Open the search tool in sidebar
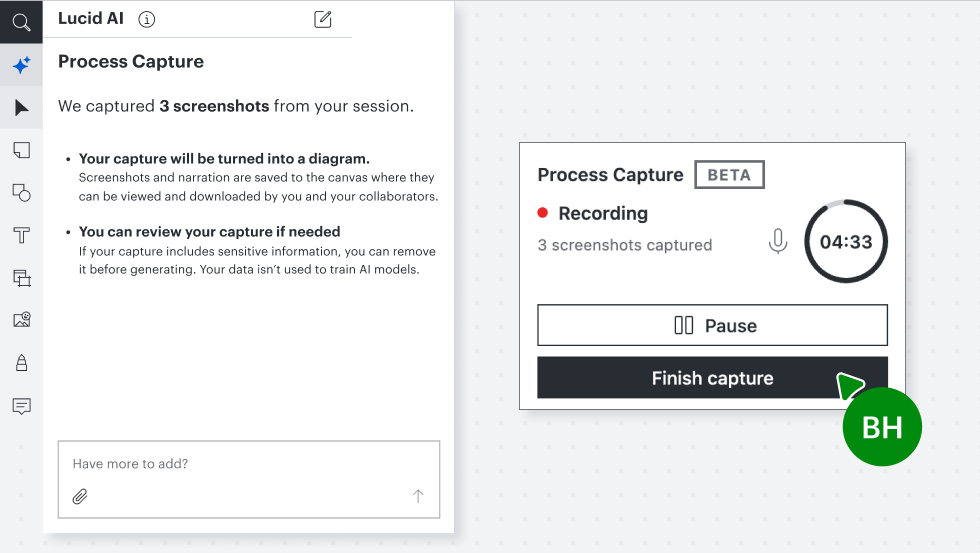 click(x=21, y=22)
